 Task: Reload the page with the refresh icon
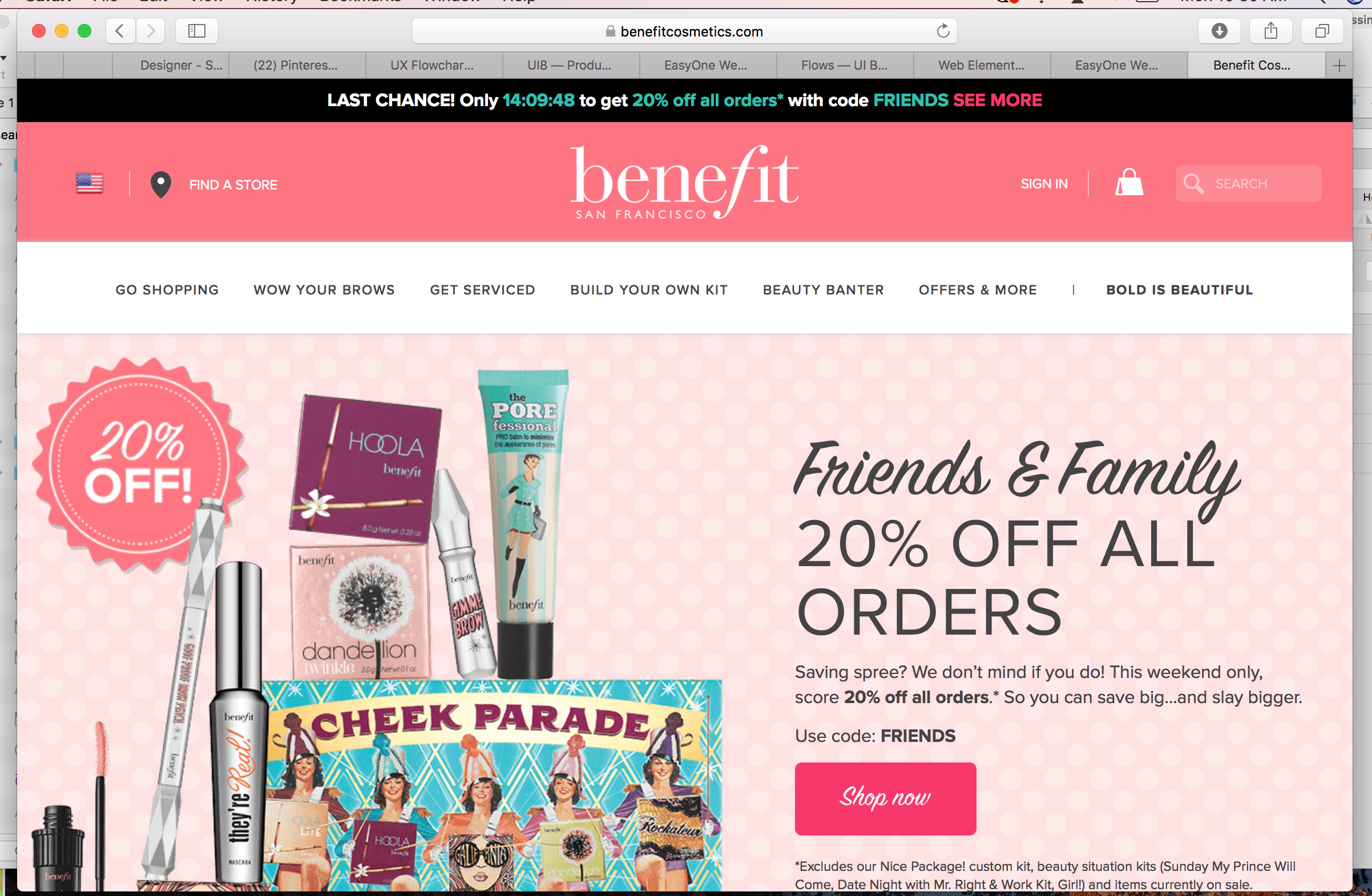pos(943,31)
